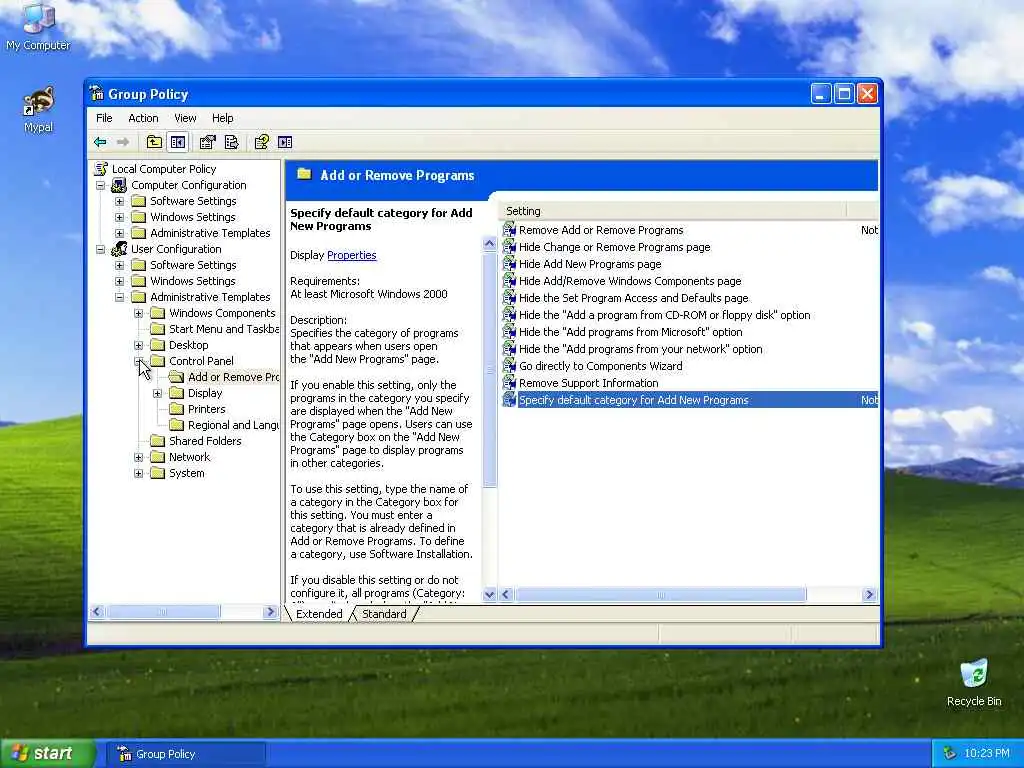
Task: Click the policy icon for Remove Add or Remove Programs
Action: (509, 230)
